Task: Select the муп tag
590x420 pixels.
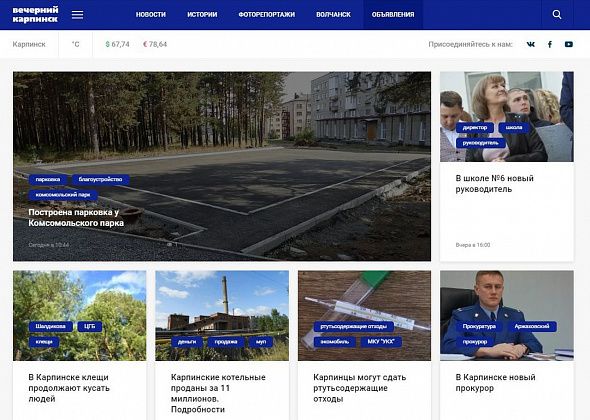Action: click(261, 342)
